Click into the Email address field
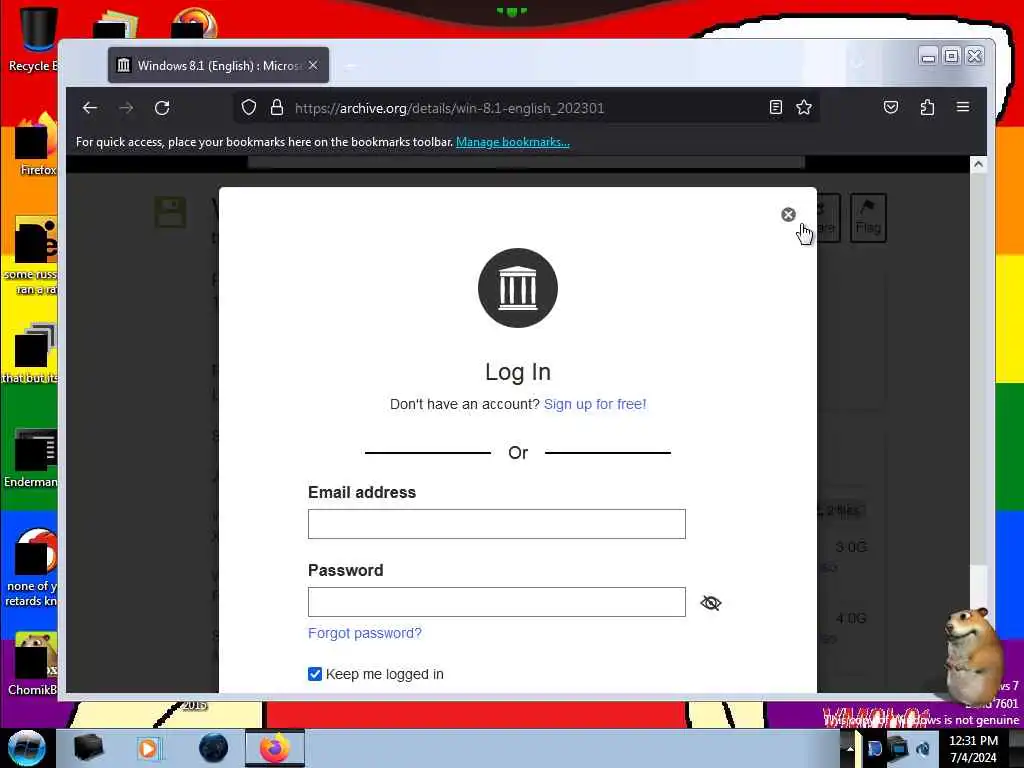Image resolution: width=1024 pixels, height=768 pixels. click(496, 524)
